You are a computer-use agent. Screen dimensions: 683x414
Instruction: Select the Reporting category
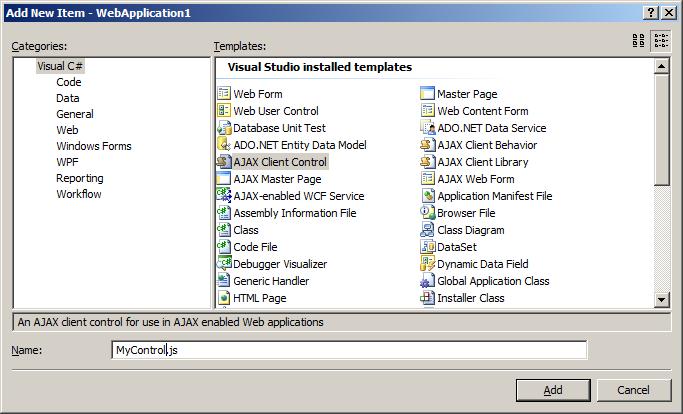click(x=80, y=178)
